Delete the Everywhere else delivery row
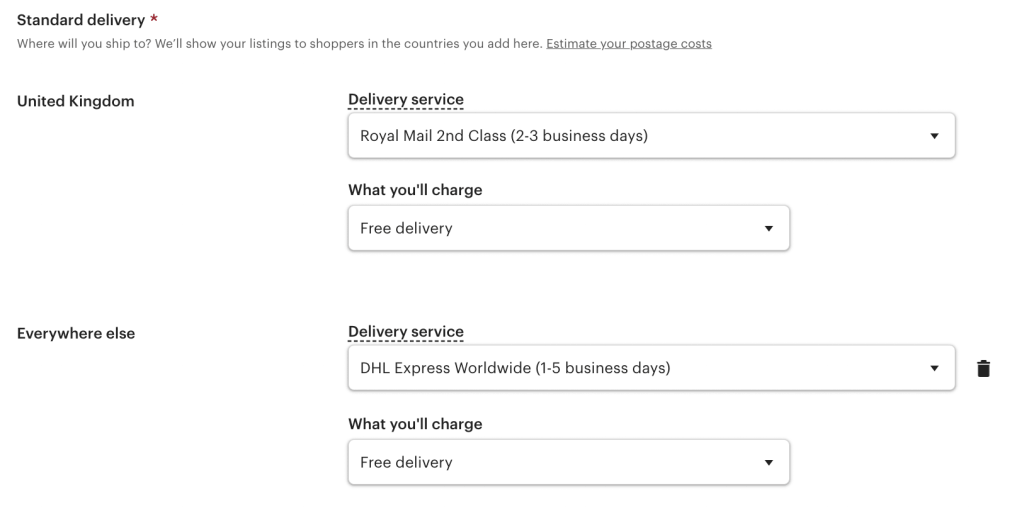The width and height of the screenshot is (1024, 511). tap(983, 368)
